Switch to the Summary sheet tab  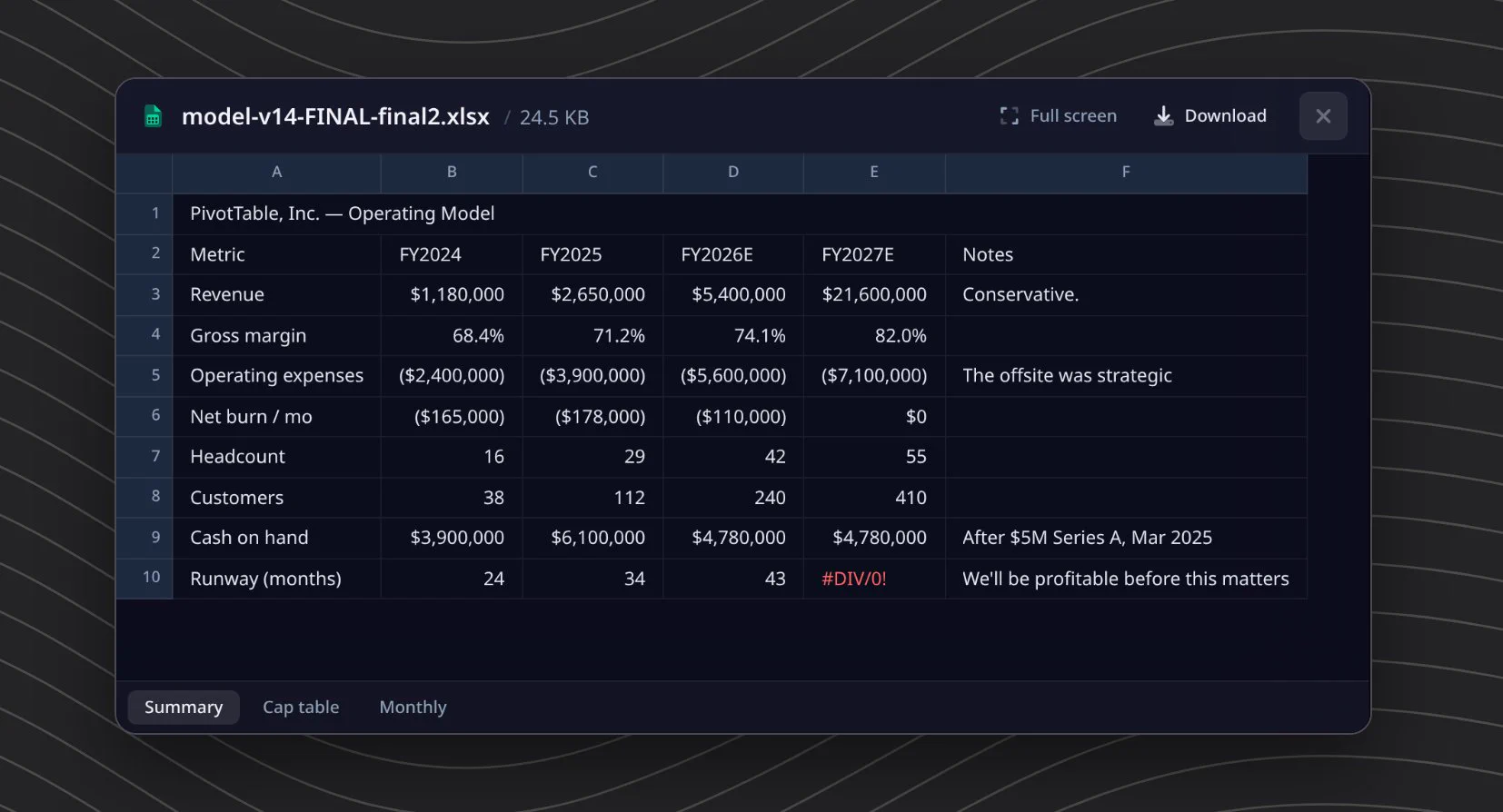click(184, 708)
